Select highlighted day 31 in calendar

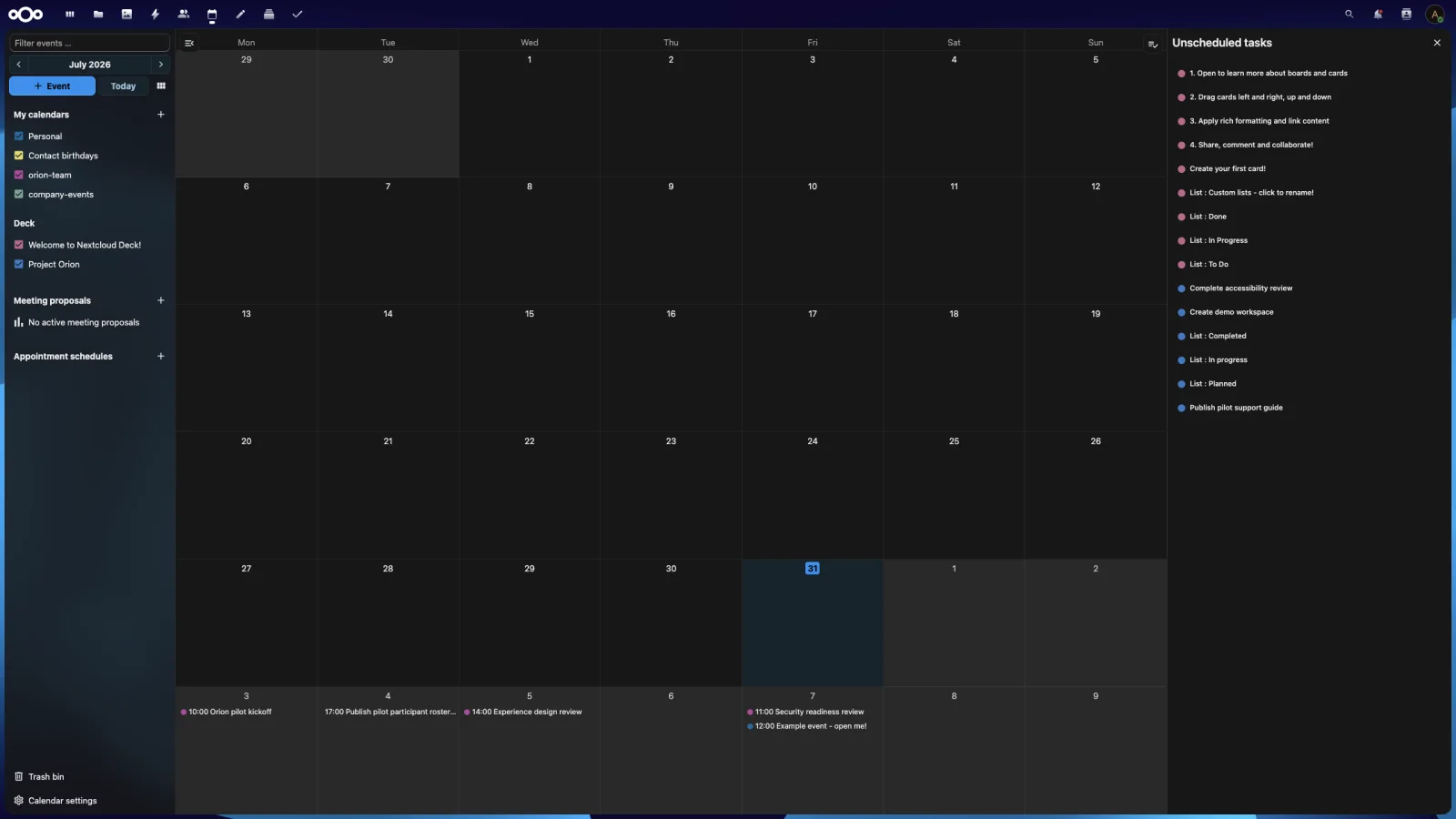pyautogui.click(x=813, y=569)
